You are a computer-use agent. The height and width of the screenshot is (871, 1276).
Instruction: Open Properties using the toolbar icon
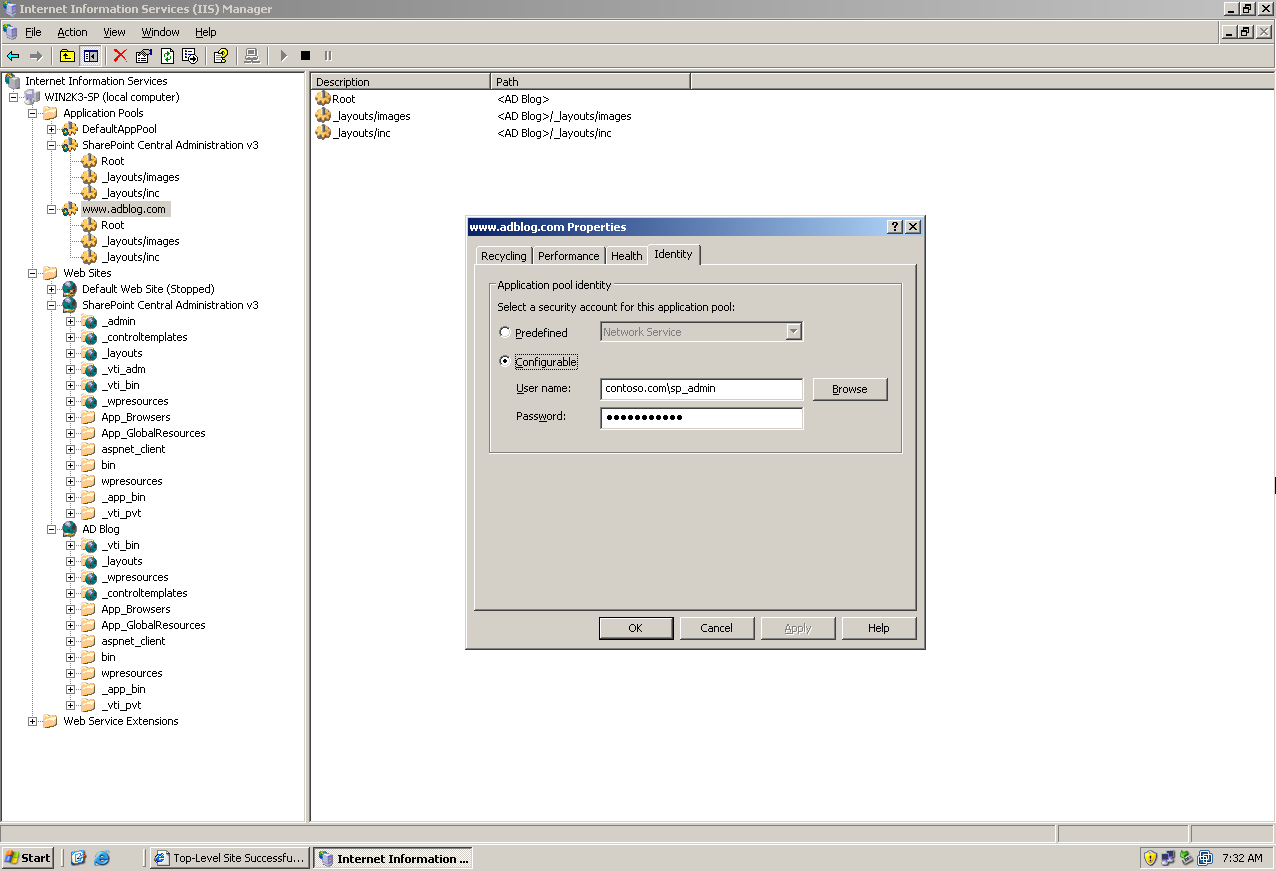click(x=142, y=55)
